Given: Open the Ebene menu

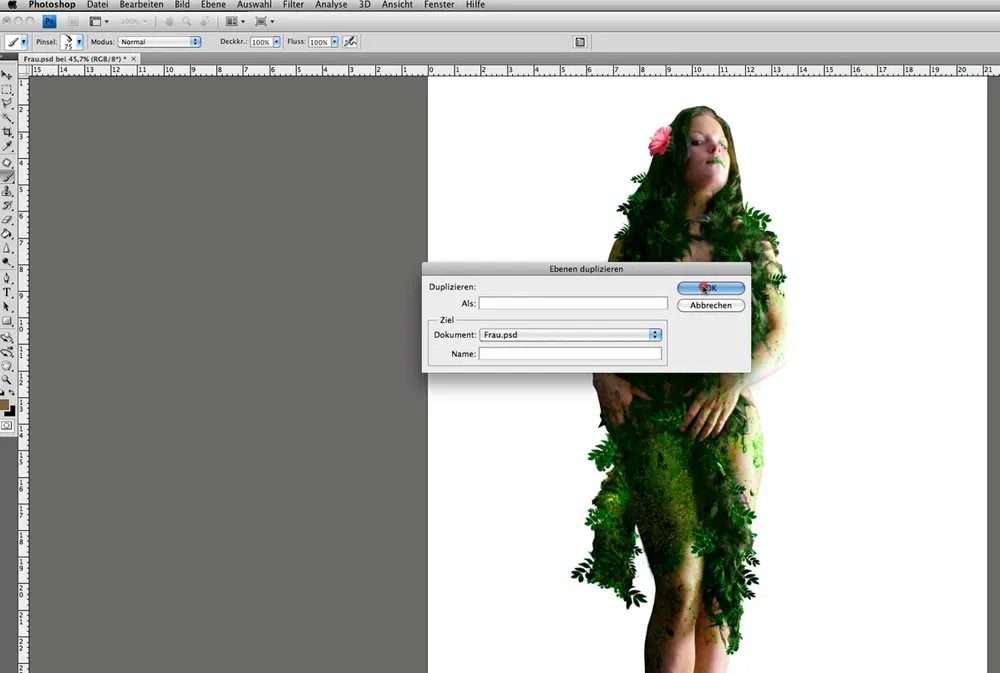Looking at the screenshot, I should [213, 4].
